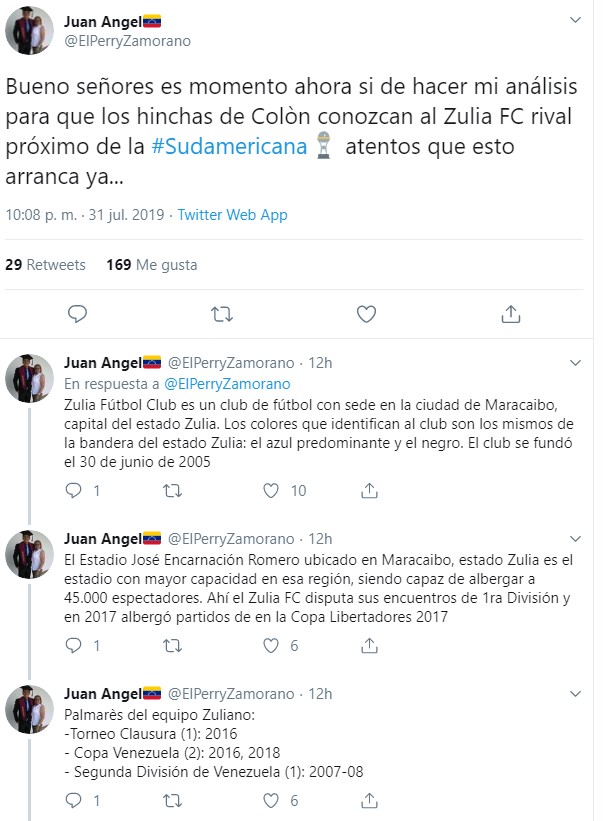This screenshot has width=605, height=821.
Task: Like the reply about club founded 30 de junio
Action: [271, 491]
